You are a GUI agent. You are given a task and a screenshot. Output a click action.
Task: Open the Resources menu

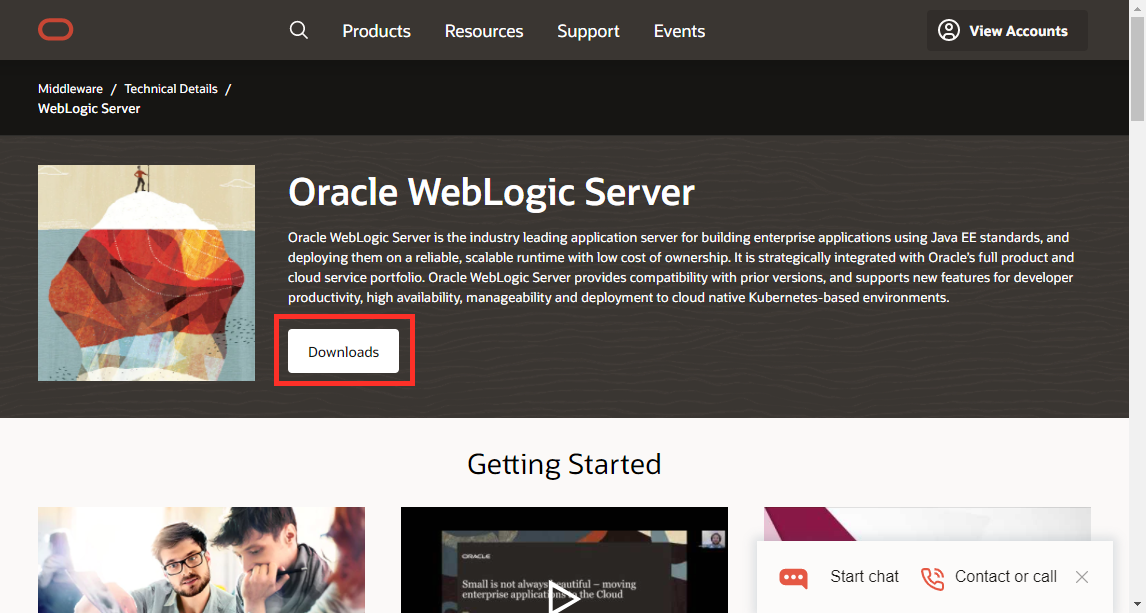click(483, 30)
